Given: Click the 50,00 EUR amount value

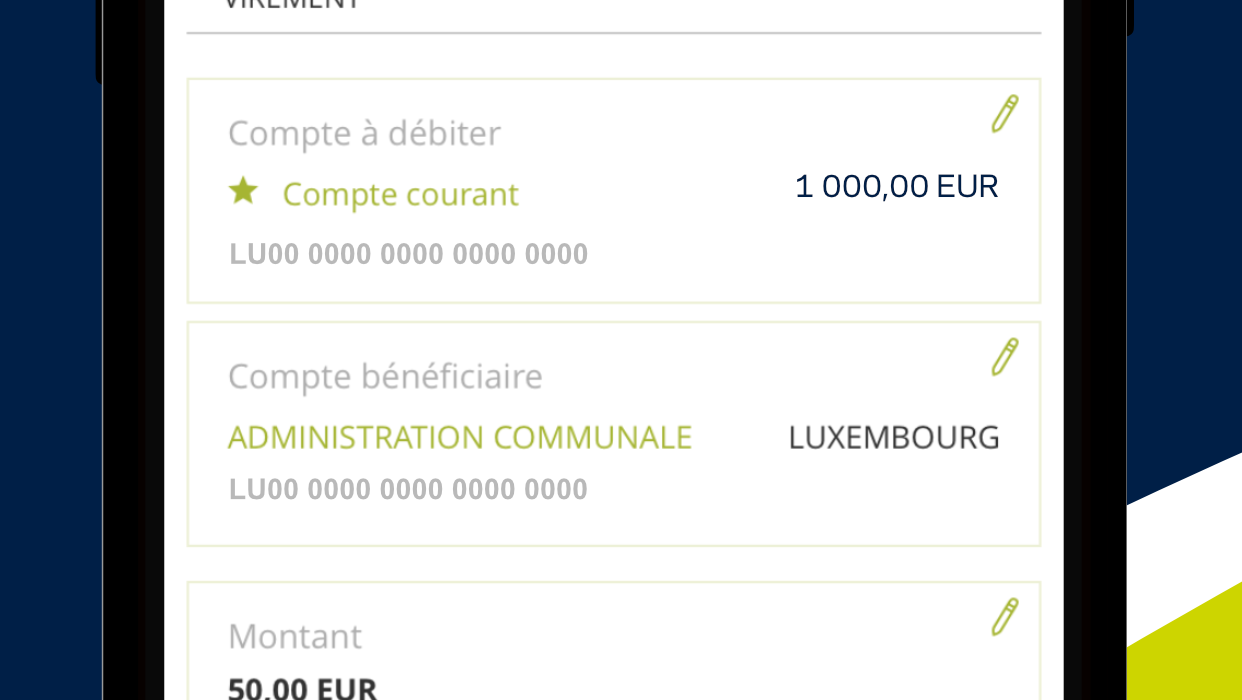Looking at the screenshot, I should pos(302,688).
